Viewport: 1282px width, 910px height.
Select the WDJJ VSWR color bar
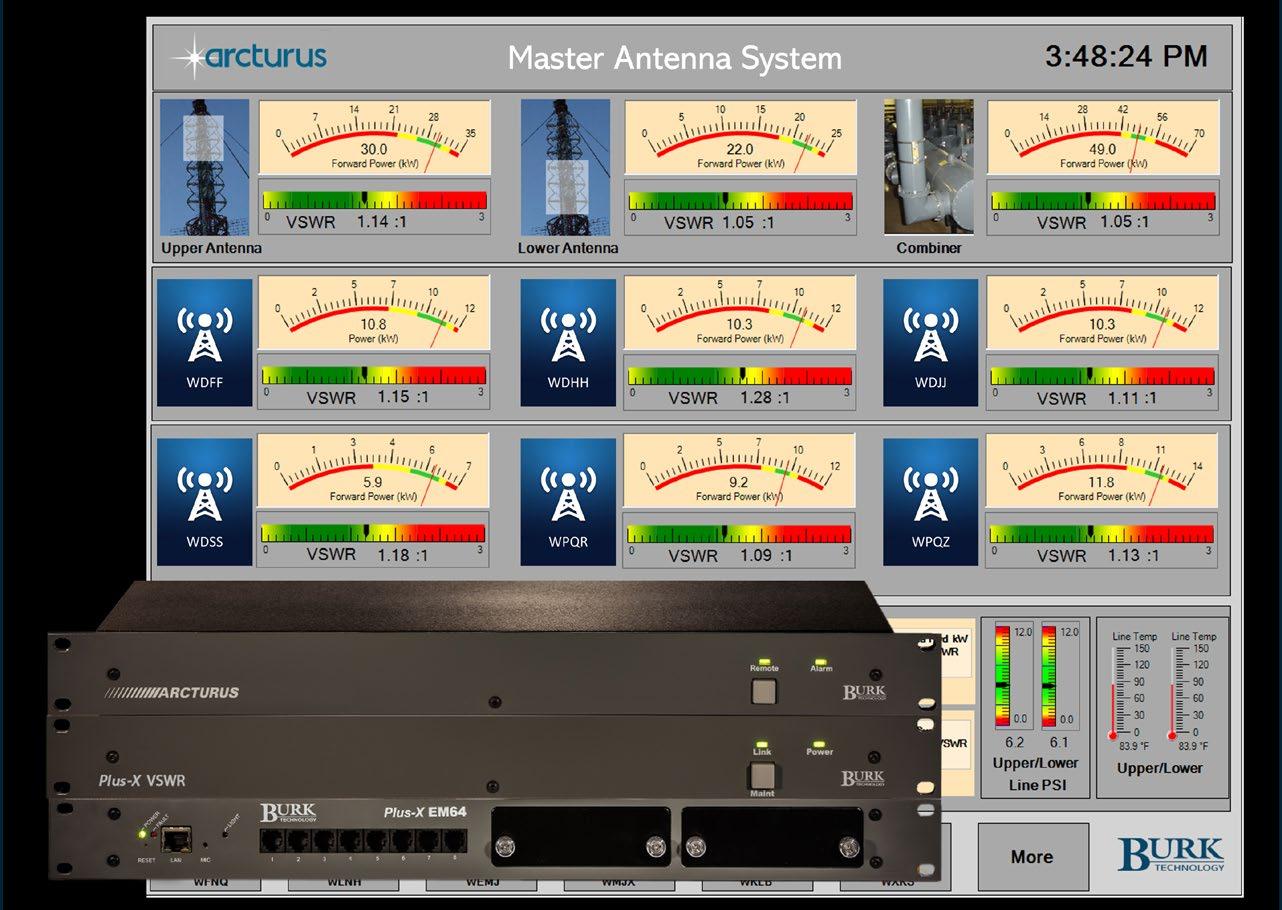tap(1102, 376)
